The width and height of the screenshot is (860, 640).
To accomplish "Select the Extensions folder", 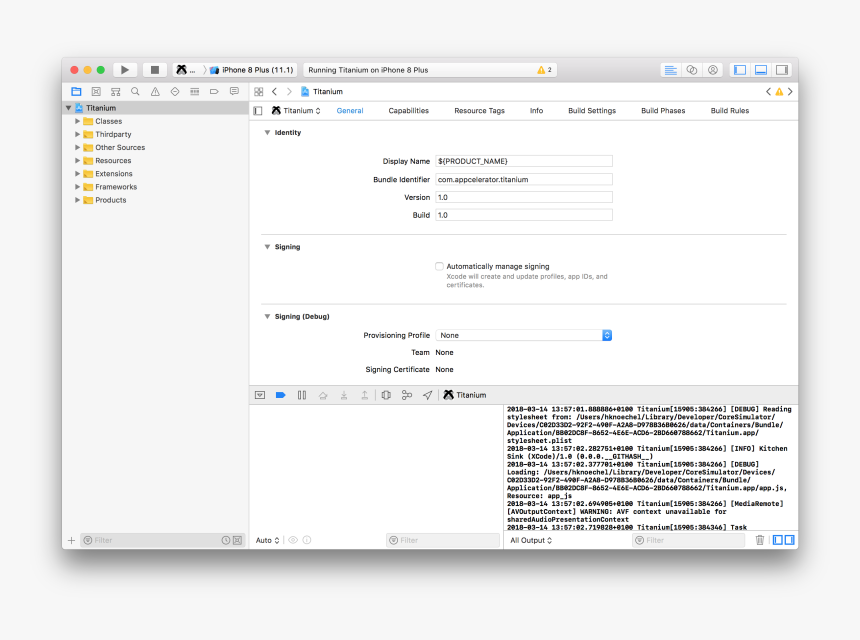I will tap(114, 174).
